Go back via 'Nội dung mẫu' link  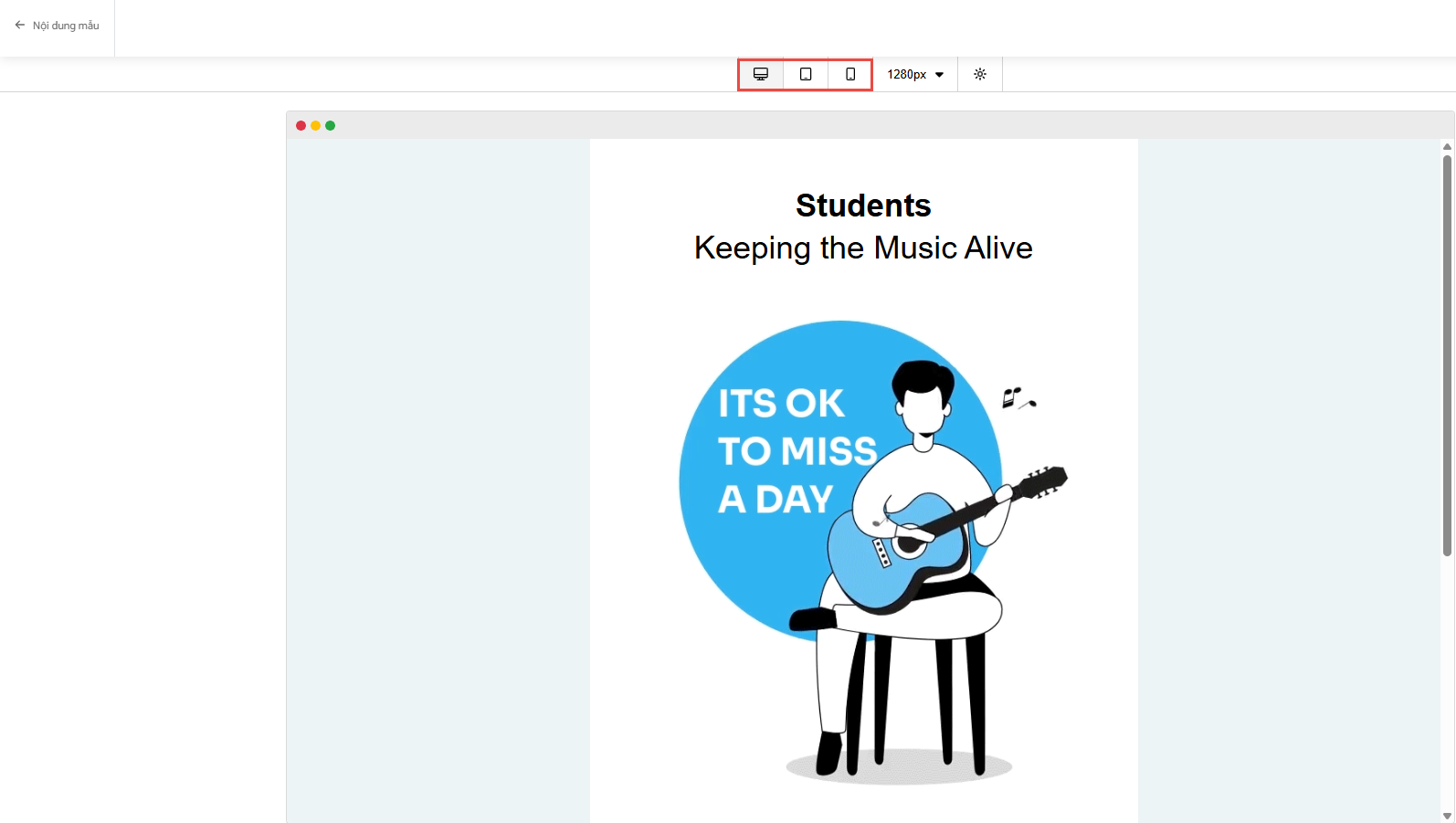pyautogui.click(x=66, y=26)
